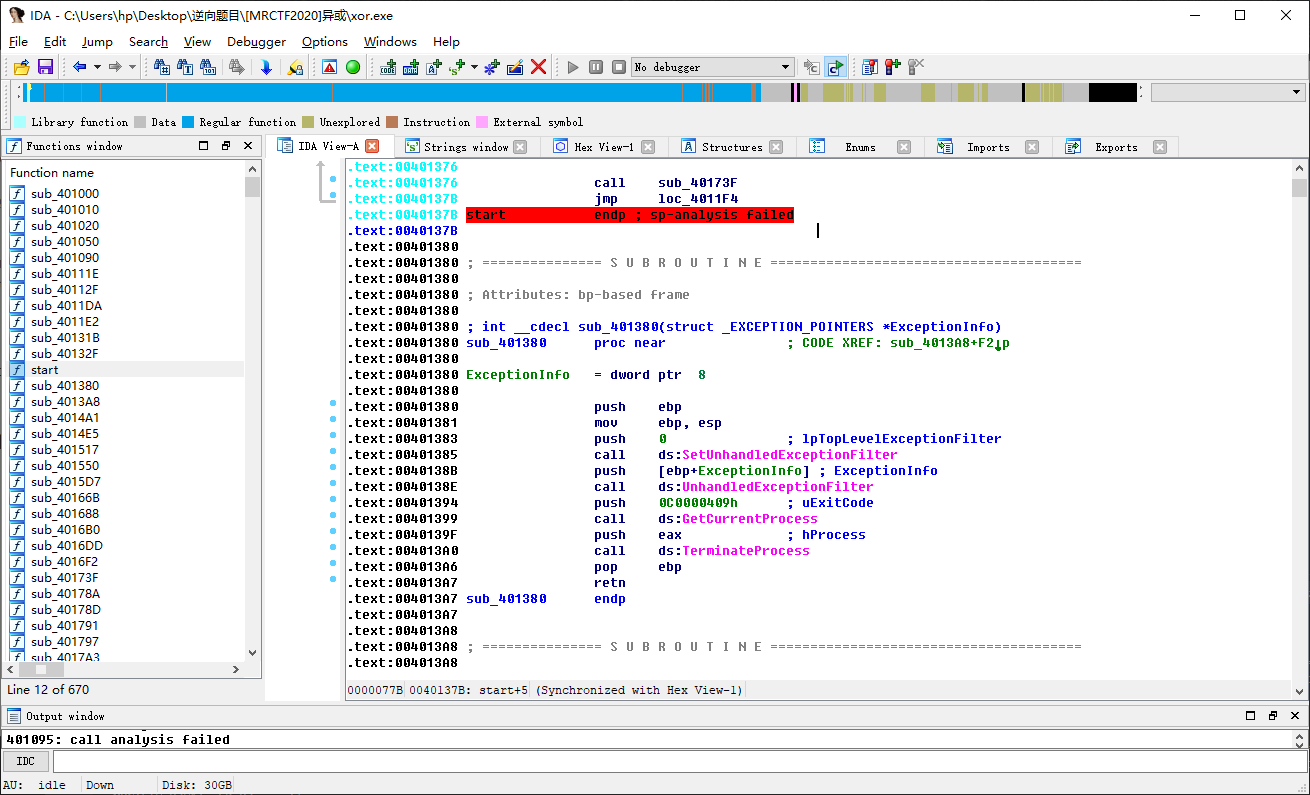Click the Regular function blue legend swatch
The image size is (1310, 795).
point(188,122)
